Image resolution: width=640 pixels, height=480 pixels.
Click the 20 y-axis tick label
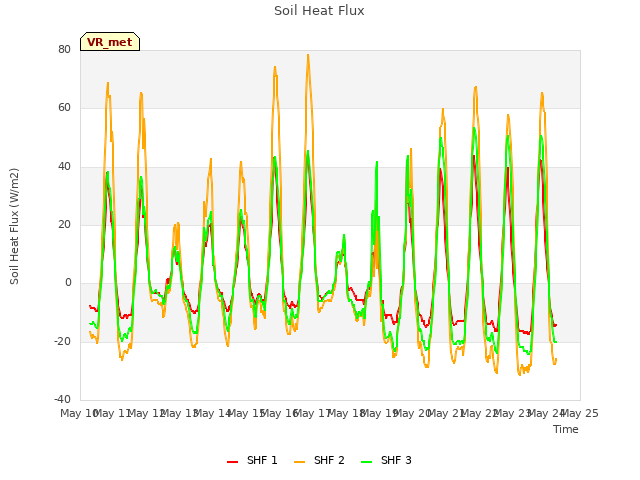64,224
